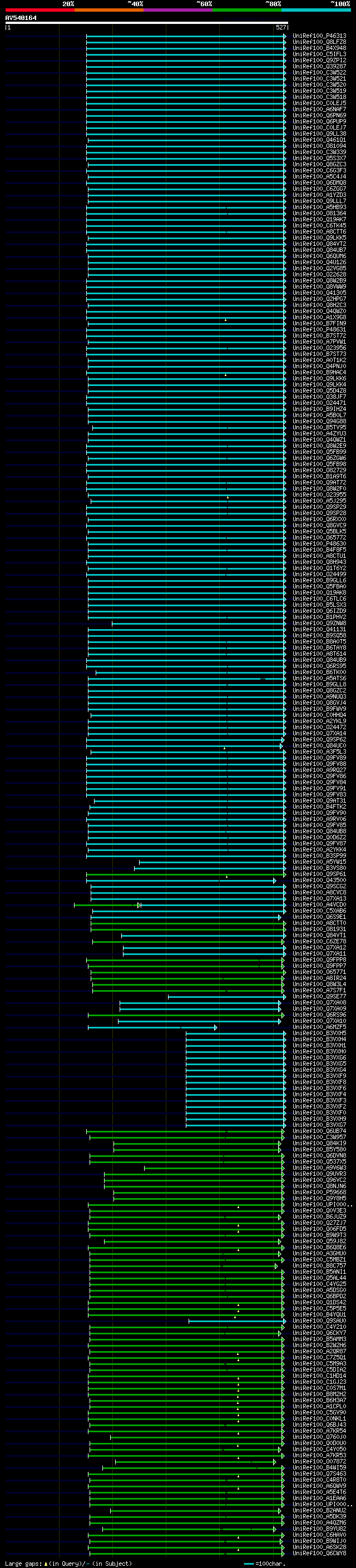Click the '=100char.' scale legend
The height and width of the screenshot is (1568, 356).
[264, 1564]
